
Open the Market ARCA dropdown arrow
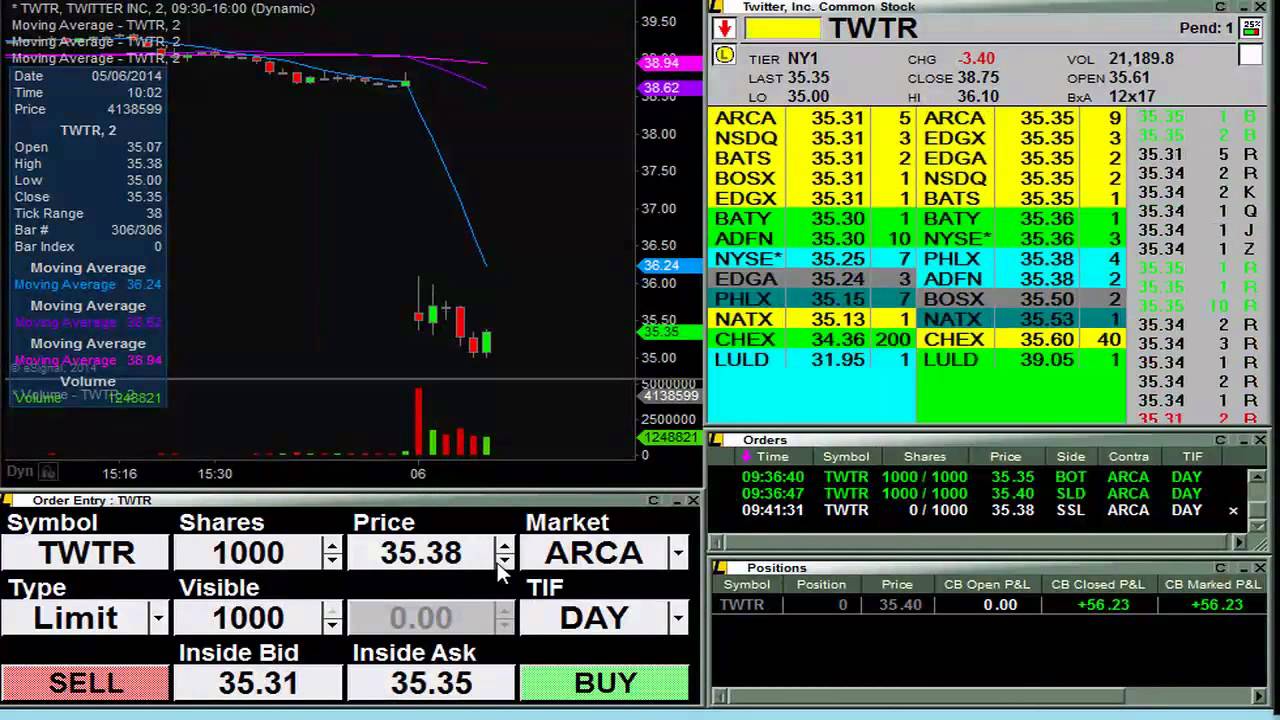tap(679, 553)
